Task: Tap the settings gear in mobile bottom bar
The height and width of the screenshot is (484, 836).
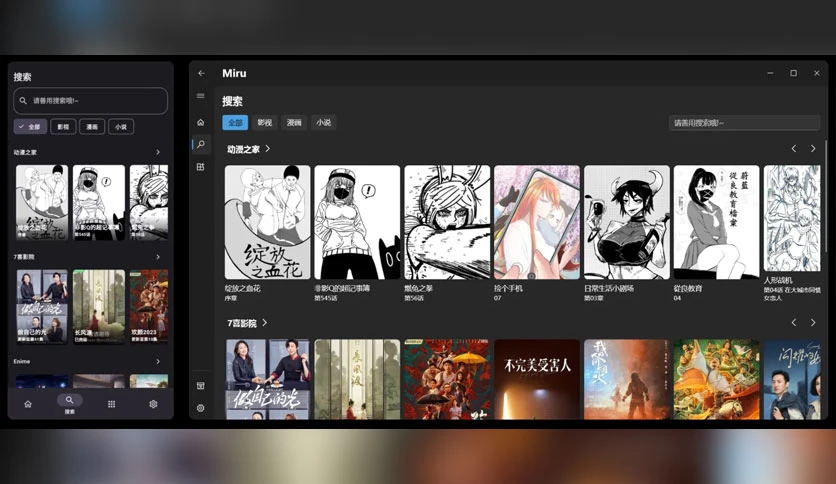Action: (153, 404)
